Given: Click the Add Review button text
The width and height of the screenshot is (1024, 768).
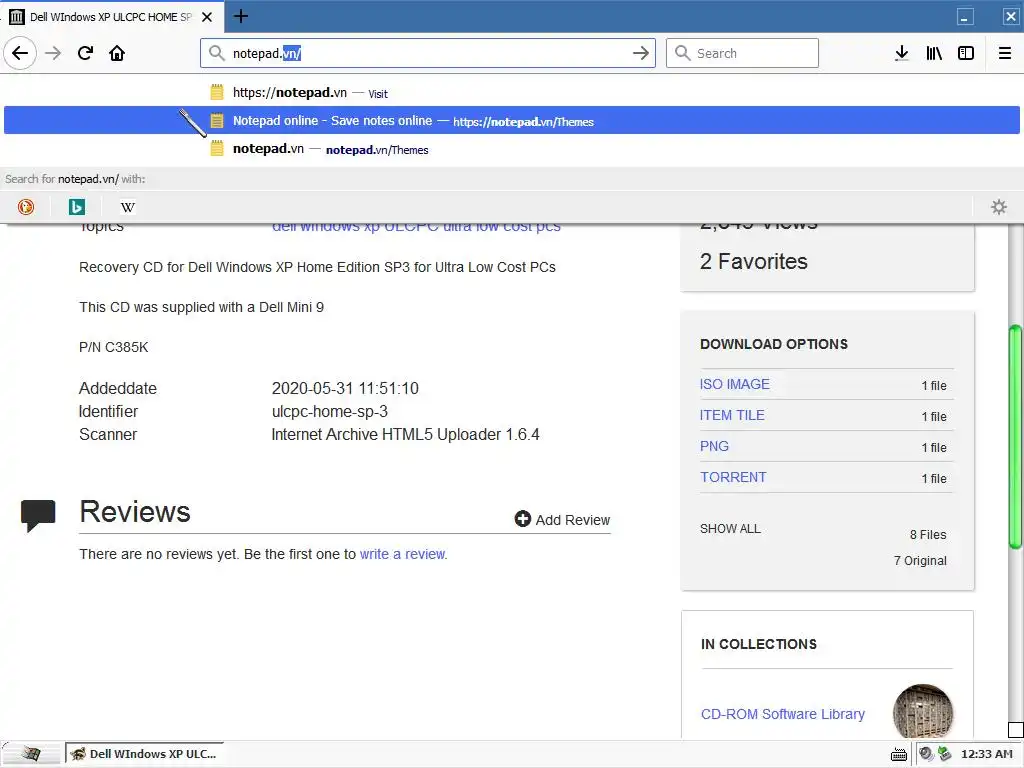Looking at the screenshot, I should [x=573, y=520].
